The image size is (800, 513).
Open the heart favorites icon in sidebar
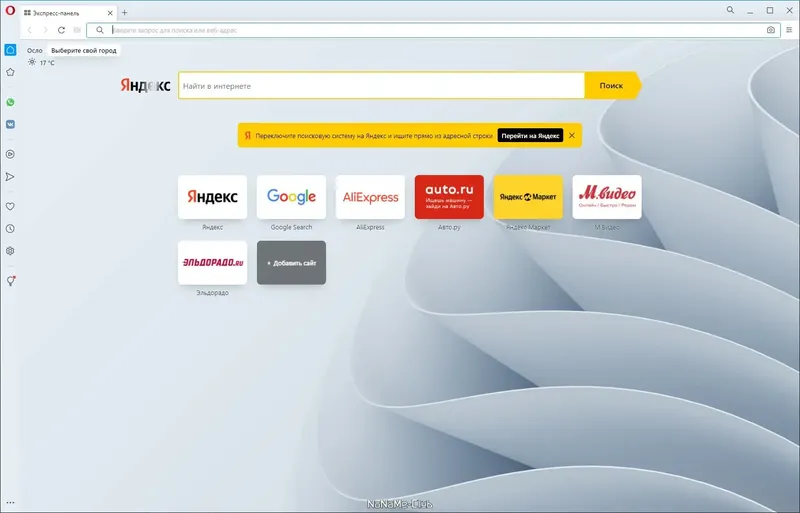[x=10, y=206]
